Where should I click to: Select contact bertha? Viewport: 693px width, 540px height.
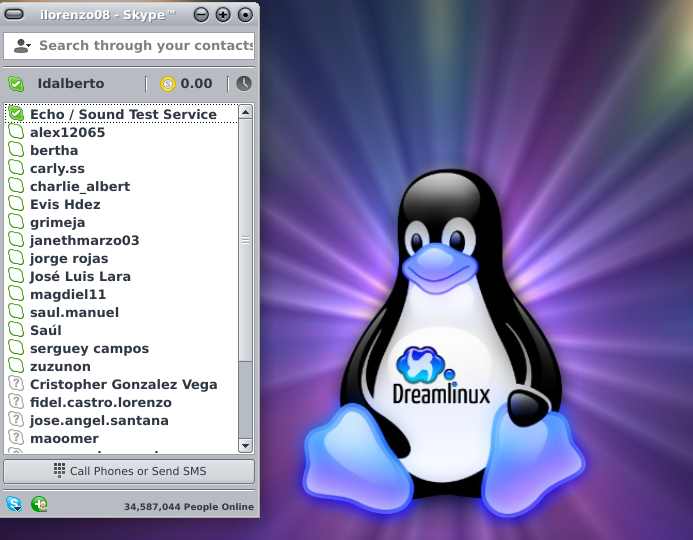coord(122,150)
